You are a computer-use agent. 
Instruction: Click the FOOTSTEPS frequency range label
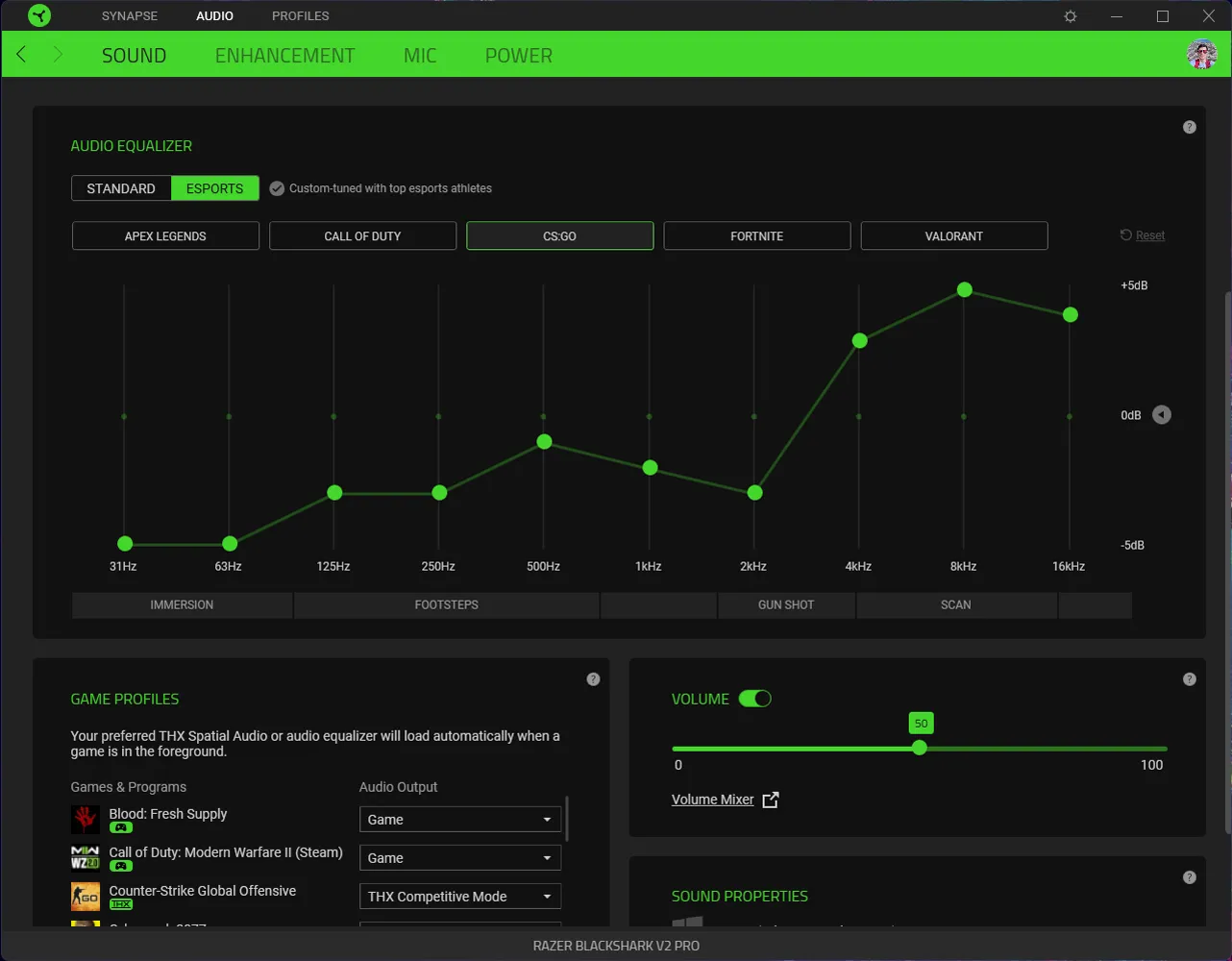[447, 604]
